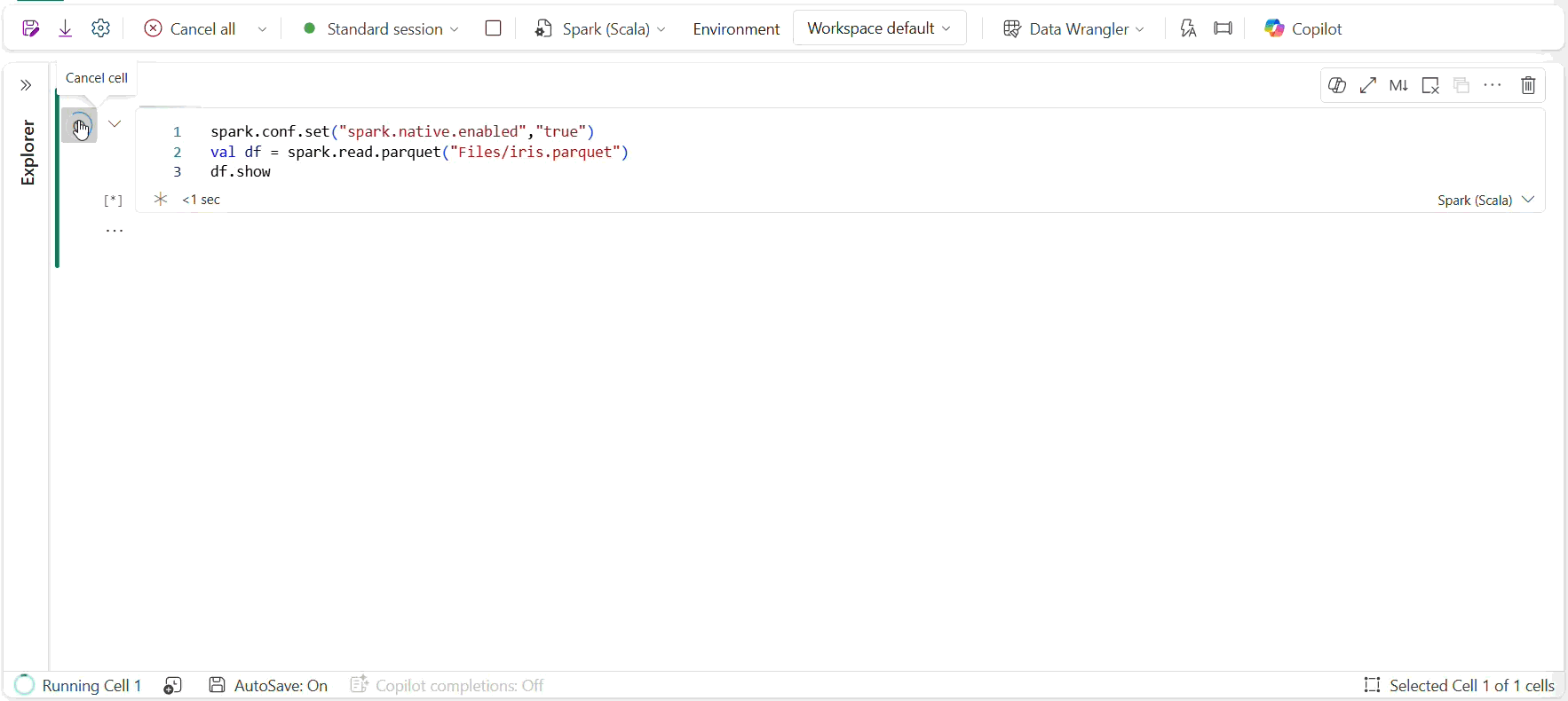Click the greyed-out icon in cell toolbar

(1461, 85)
